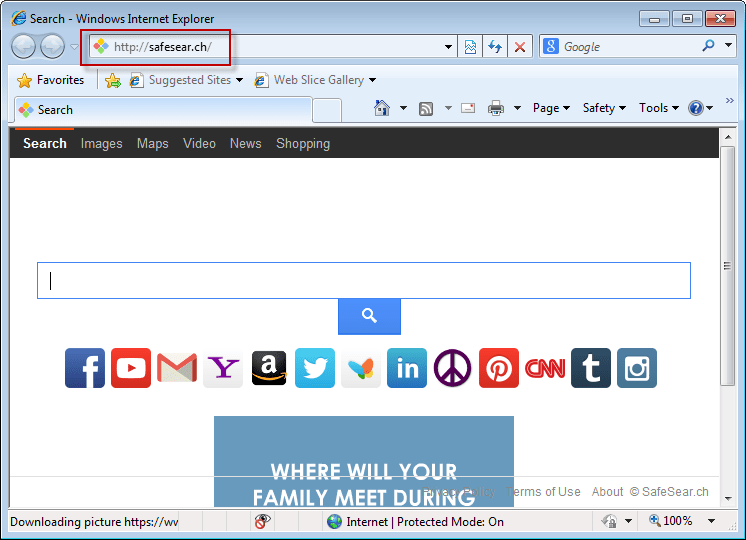Go forward with the Forward arrow
This screenshot has width=746, height=540.
pos(52,47)
